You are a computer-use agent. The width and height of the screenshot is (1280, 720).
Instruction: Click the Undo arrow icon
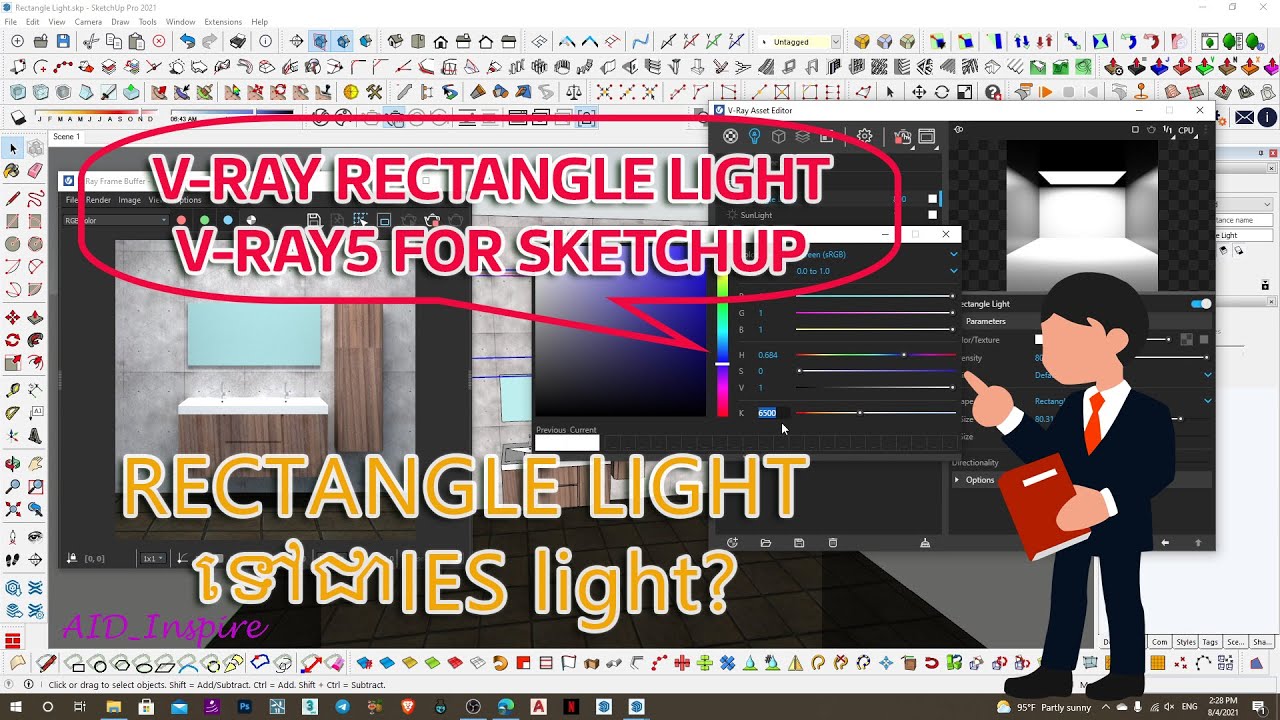187,42
